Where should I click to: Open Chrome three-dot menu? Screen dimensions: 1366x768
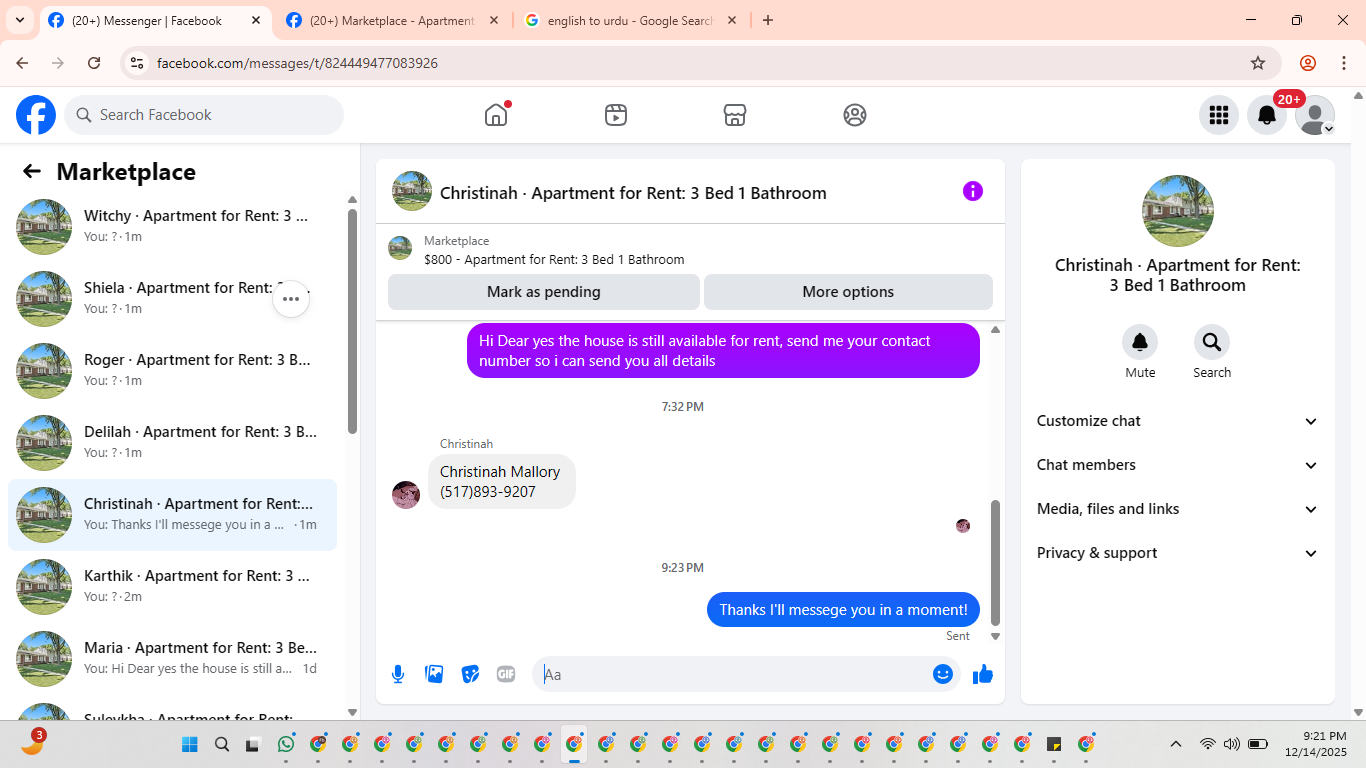[x=1344, y=63]
